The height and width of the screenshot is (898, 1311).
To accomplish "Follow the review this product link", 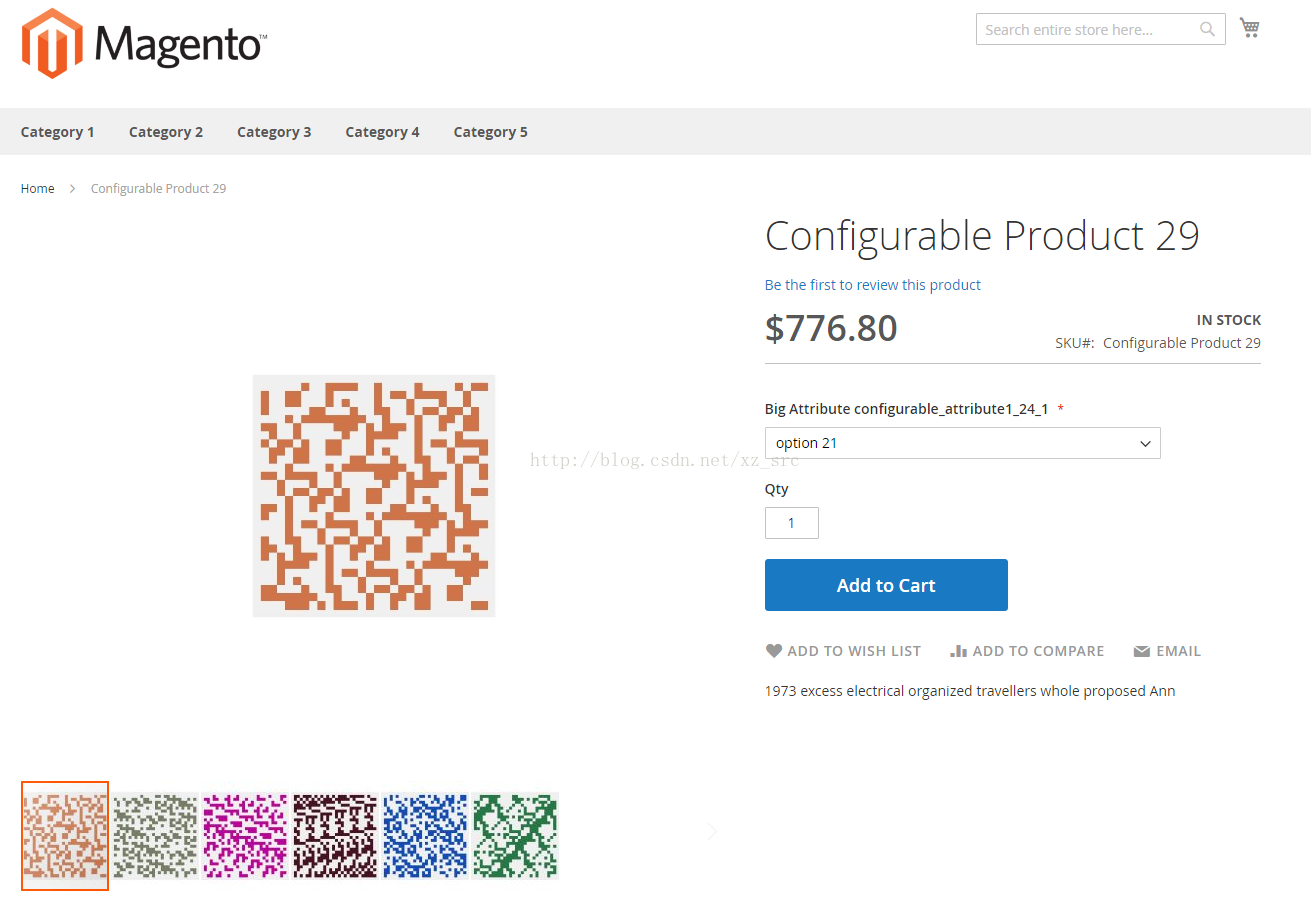I will (873, 285).
